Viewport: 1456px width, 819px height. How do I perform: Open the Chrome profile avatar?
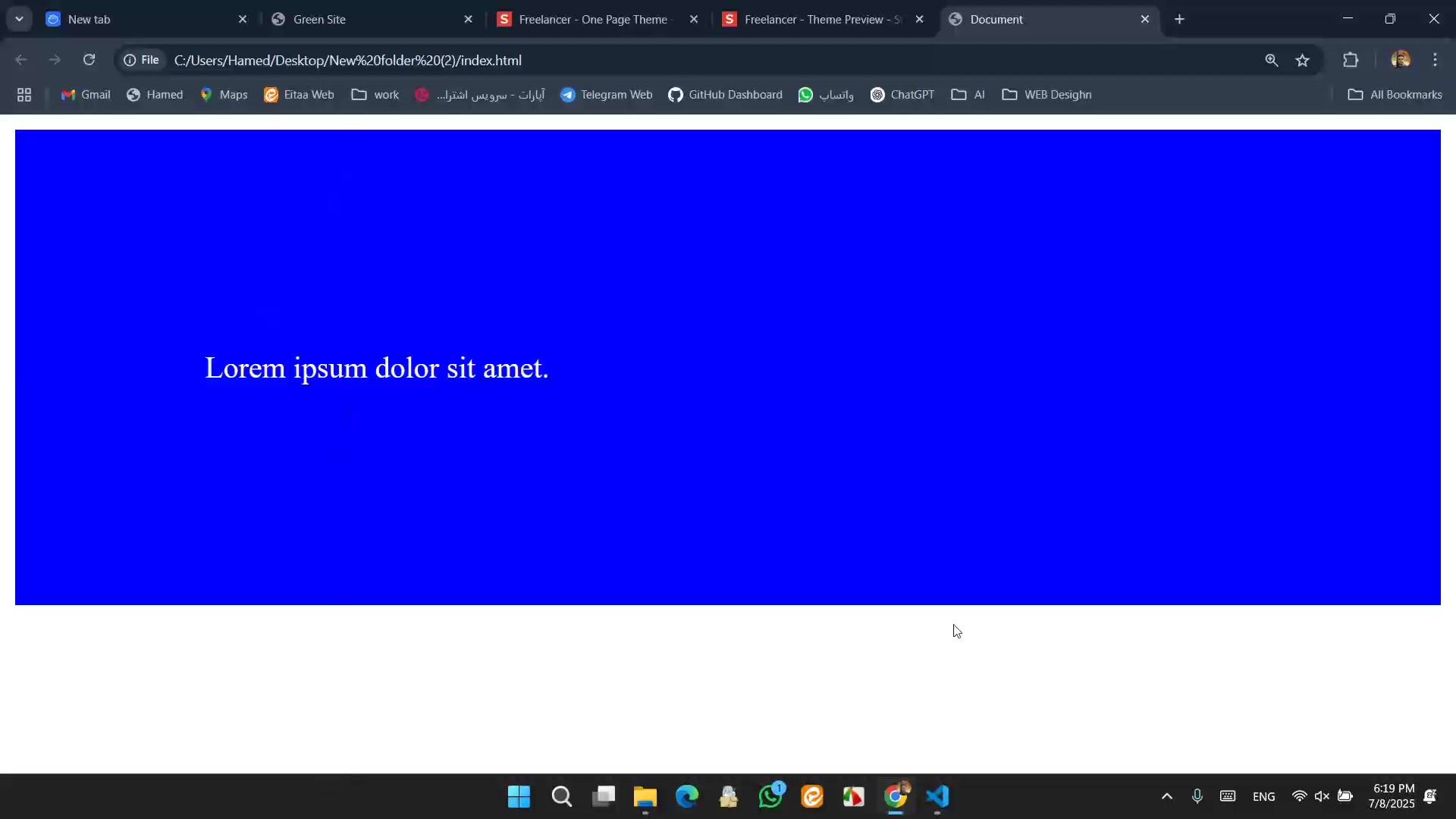[1400, 60]
